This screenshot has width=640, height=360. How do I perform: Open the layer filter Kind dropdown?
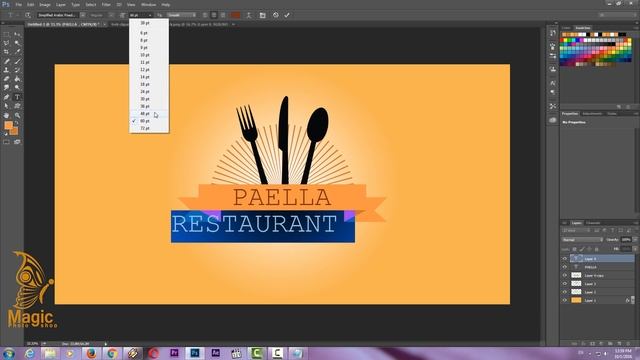[576, 231]
